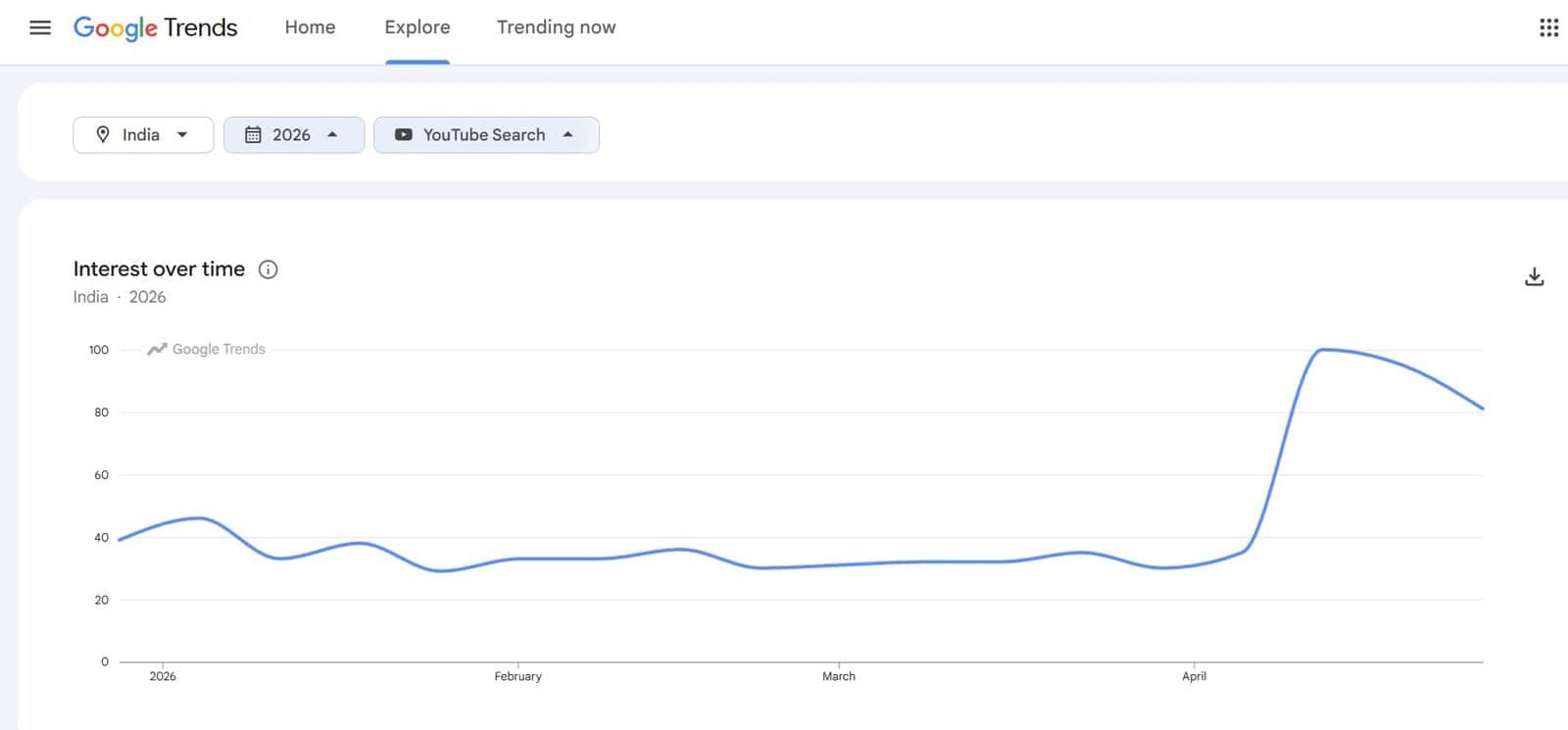Click the Google Trends logo

point(156,27)
